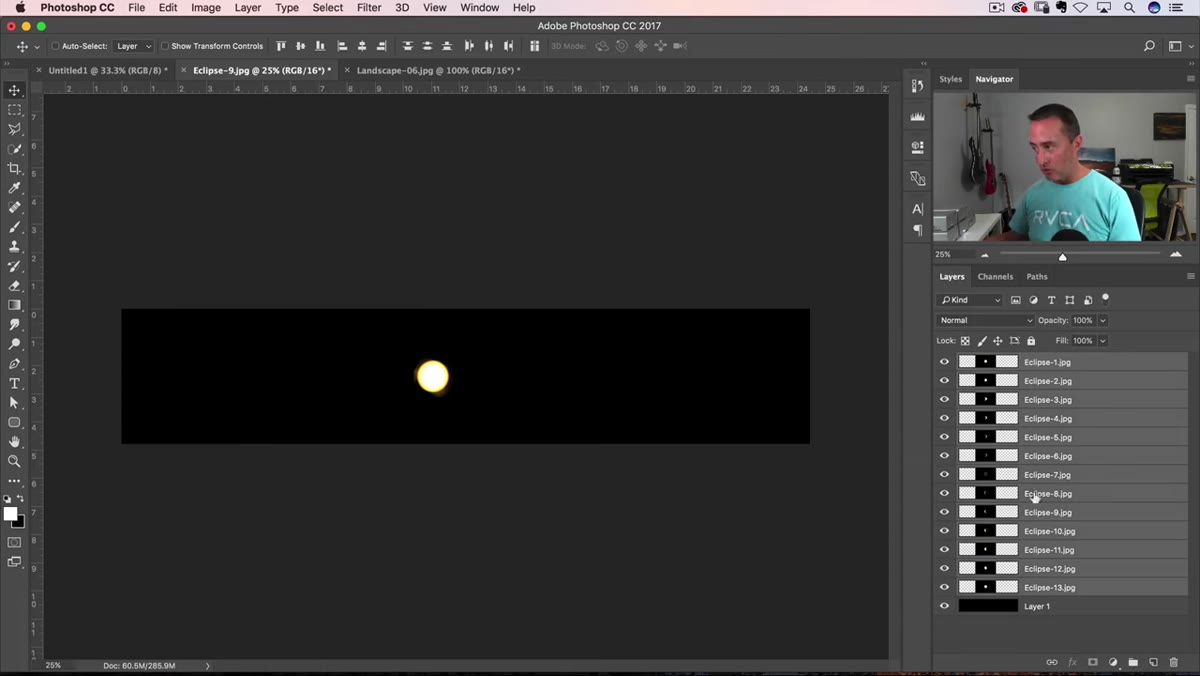Image resolution: width=1200 pixels, height=676 pixels.
Task: Open the Opacity slider dropdown arrow
Action: point(1103,320)
